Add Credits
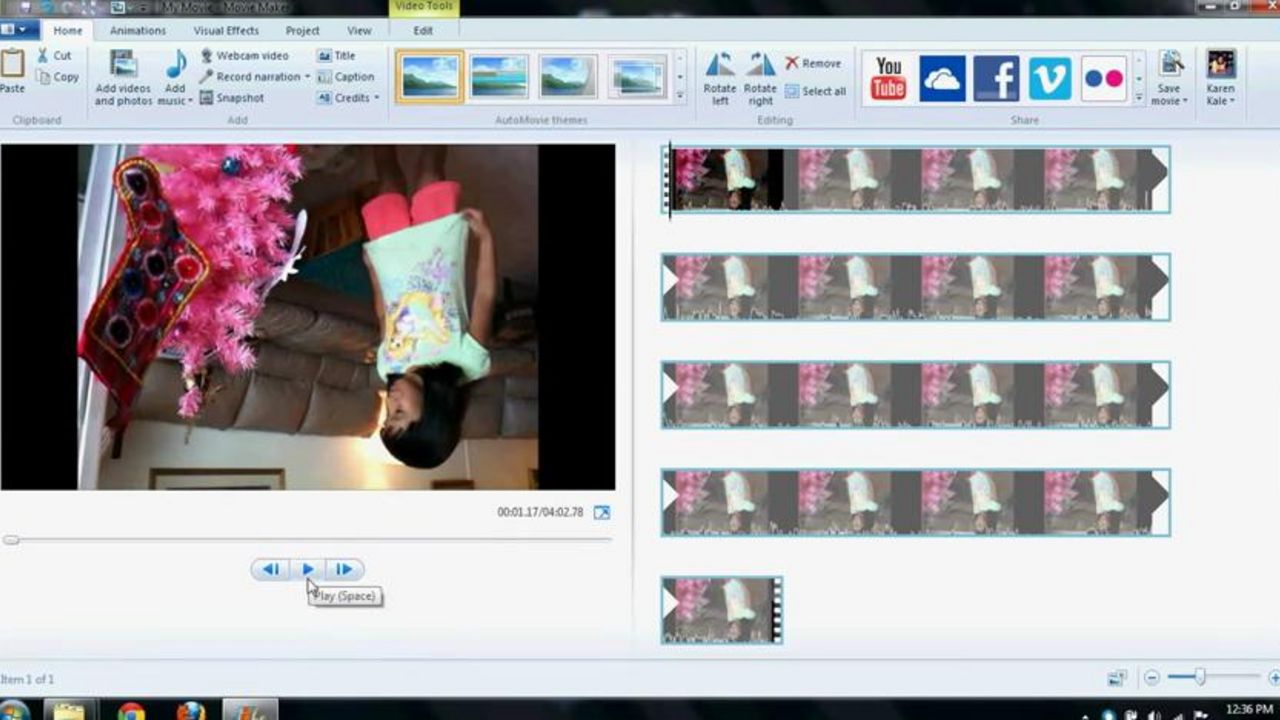Screen dimensions: 1280x720 pos(343,98)
